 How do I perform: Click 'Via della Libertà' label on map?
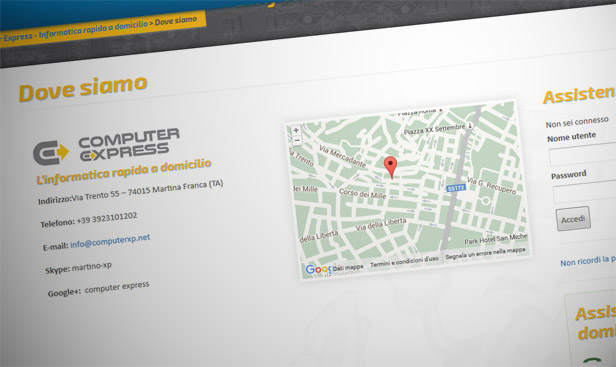click(381, 224)
